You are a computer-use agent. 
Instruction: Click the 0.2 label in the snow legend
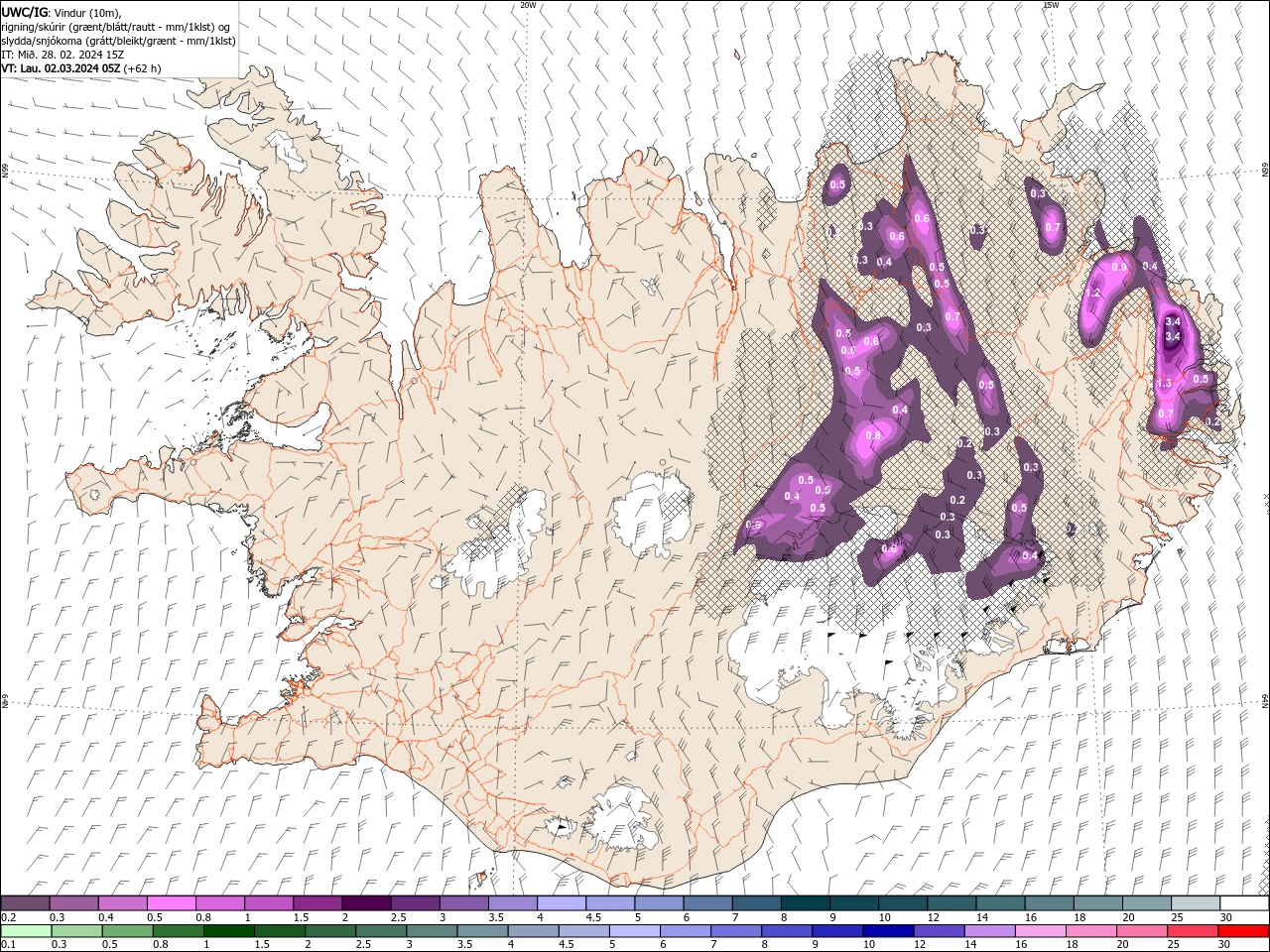[x=8, y=917]
